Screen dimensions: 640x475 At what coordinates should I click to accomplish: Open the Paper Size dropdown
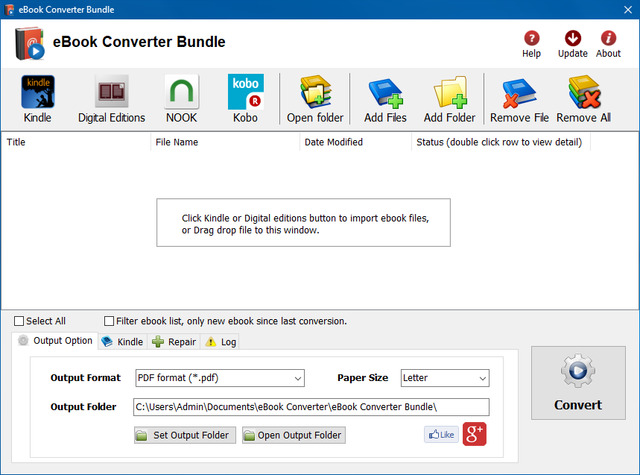point(444,378)
